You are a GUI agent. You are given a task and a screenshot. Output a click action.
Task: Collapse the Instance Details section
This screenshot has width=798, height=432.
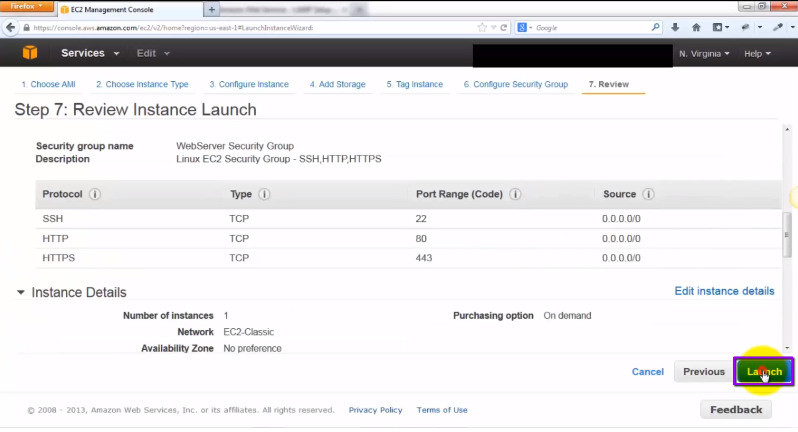pos(20,292)
